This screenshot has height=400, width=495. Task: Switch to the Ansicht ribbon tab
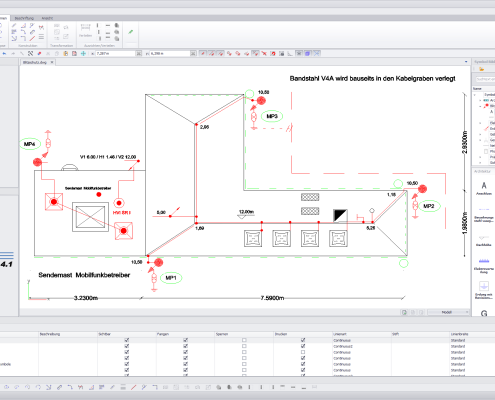(47, 18)
